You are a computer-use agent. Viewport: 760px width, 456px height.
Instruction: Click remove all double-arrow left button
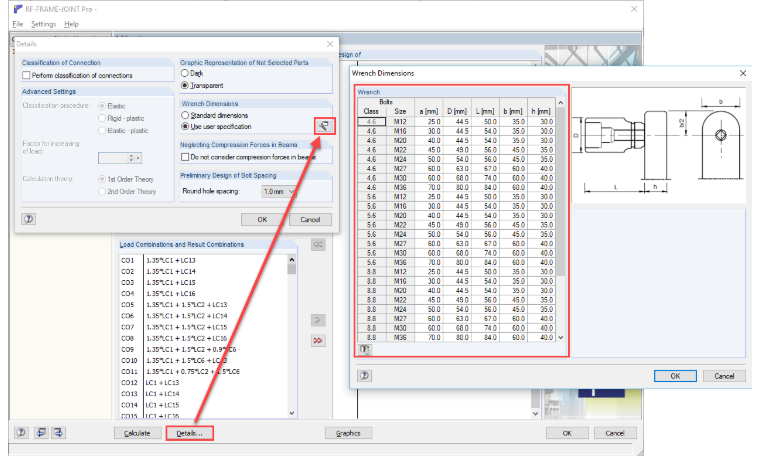318,245
